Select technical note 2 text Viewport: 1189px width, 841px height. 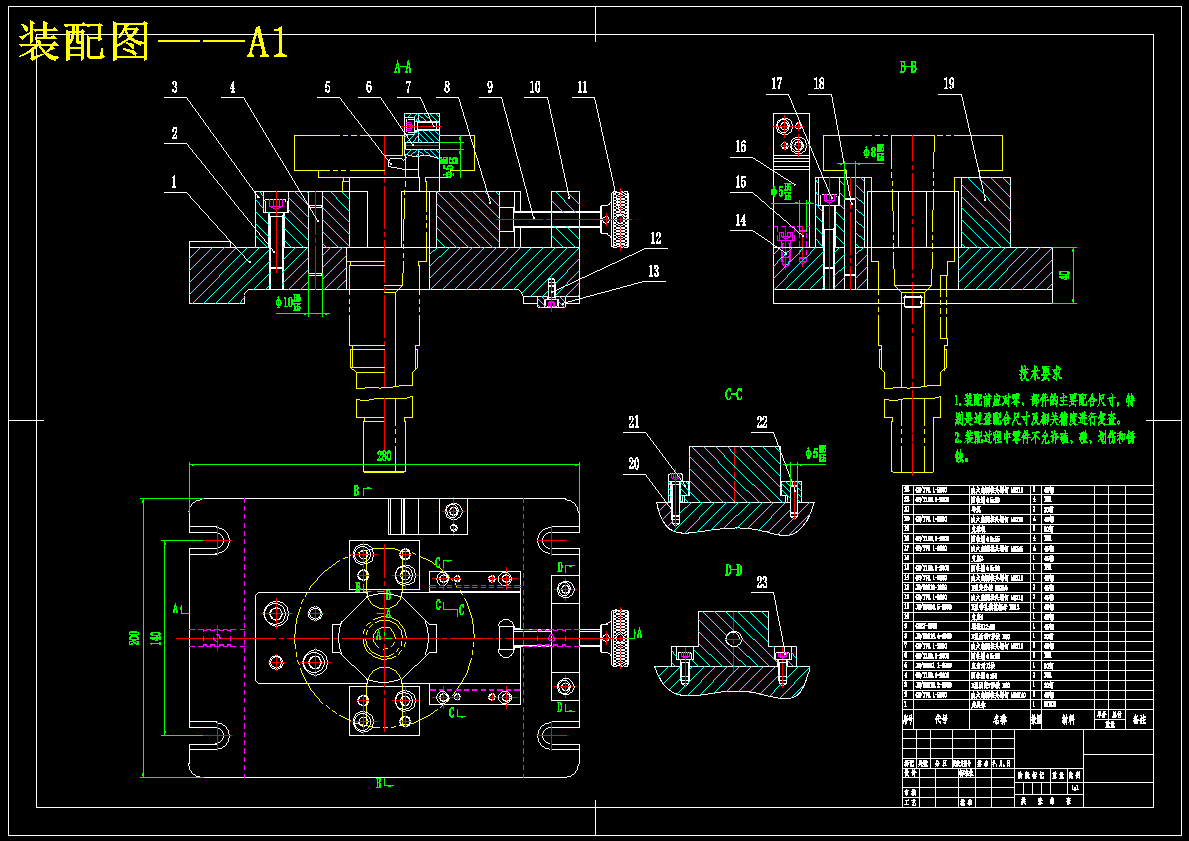(1046, 447)
